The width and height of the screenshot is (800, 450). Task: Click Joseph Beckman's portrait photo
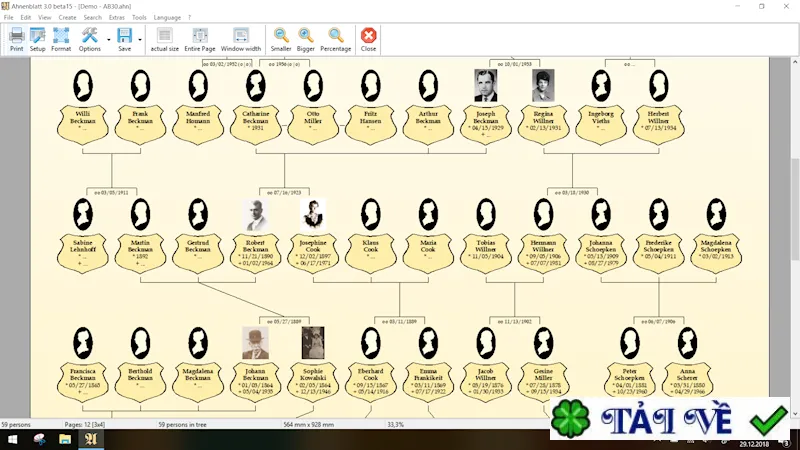[485, 85]
